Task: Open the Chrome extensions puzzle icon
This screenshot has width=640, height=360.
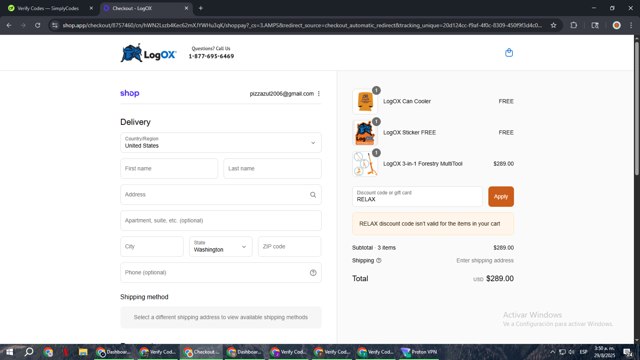Action: (x=573, y=25)
